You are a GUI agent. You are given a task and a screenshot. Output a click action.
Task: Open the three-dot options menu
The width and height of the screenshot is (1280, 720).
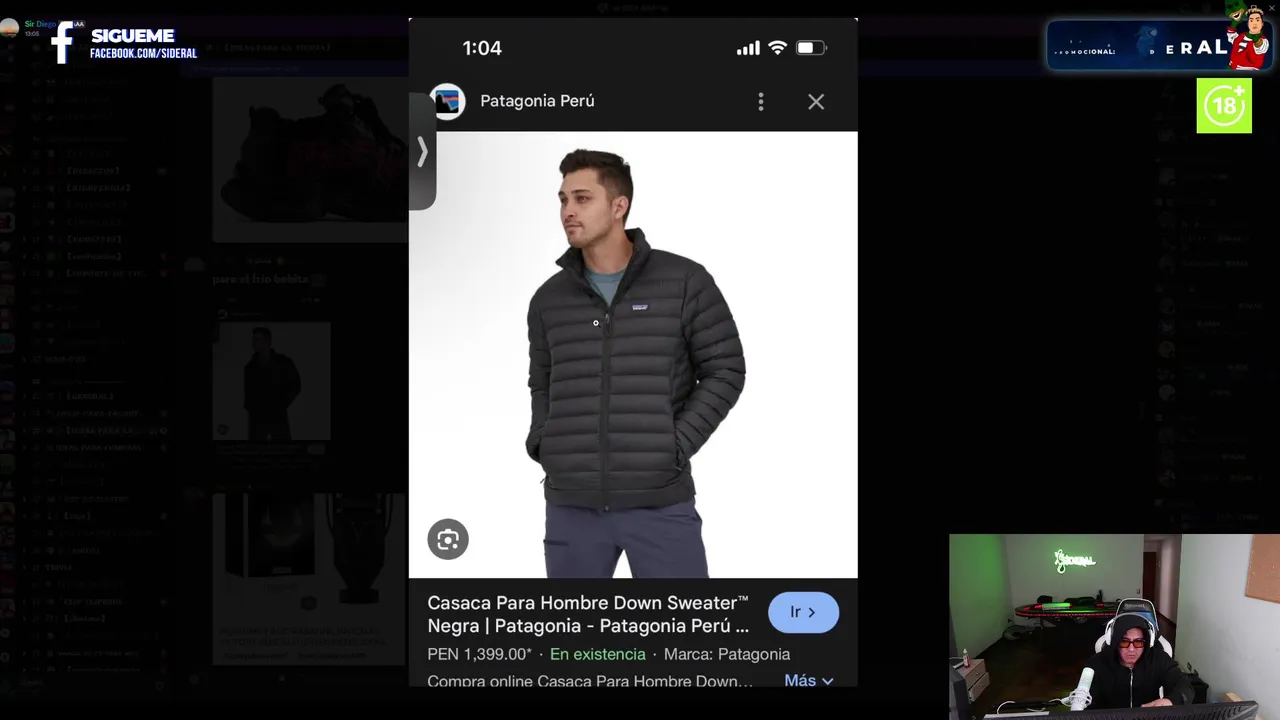pos(761,102)
